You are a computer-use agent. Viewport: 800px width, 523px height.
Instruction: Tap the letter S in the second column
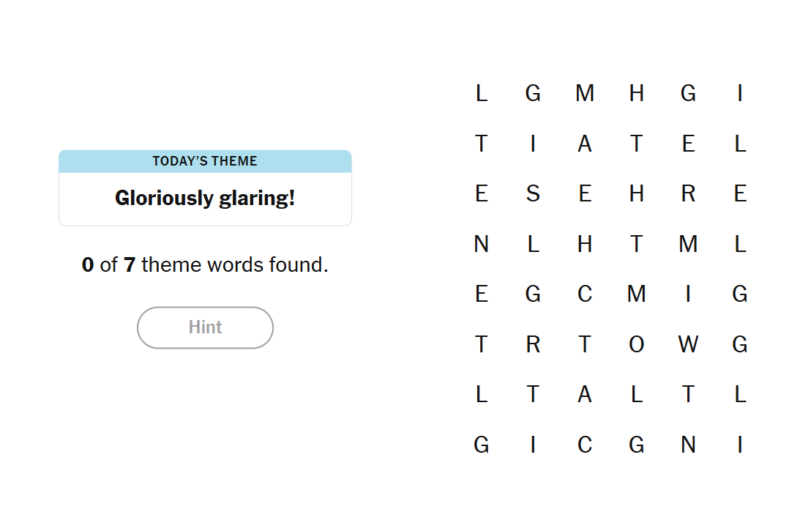point(533,194)
